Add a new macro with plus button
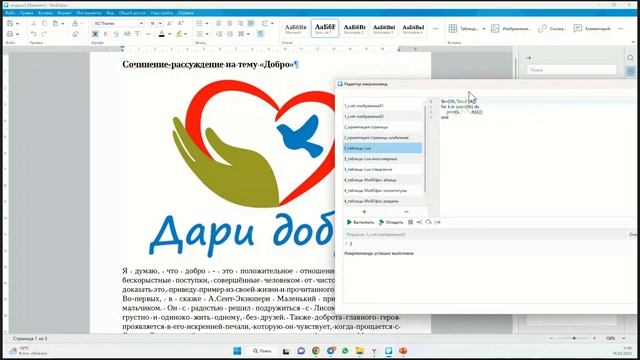Viewport: 640px width, 360px height. (x=364, y=212)
